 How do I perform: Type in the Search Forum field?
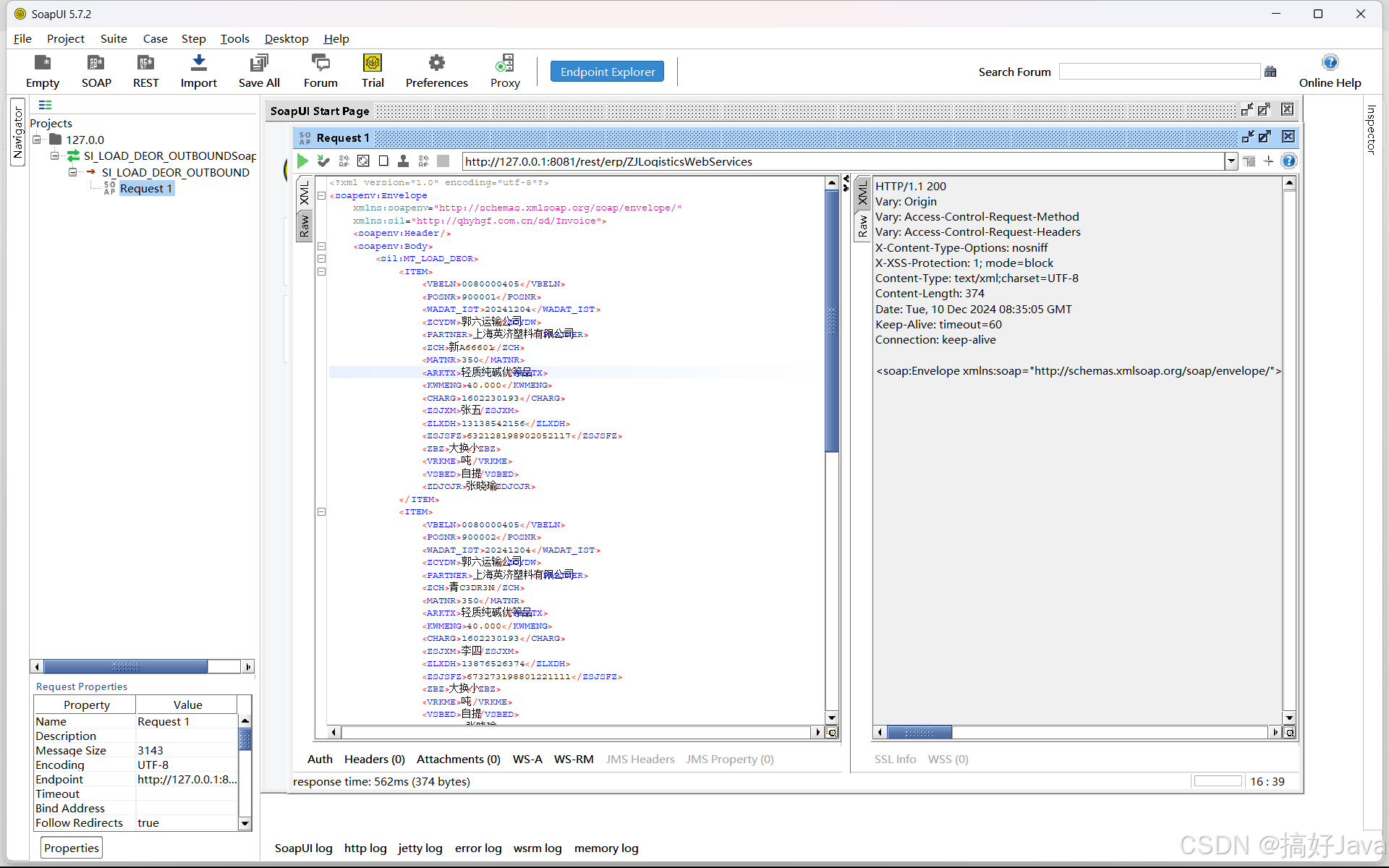[x=1159, y=71]
